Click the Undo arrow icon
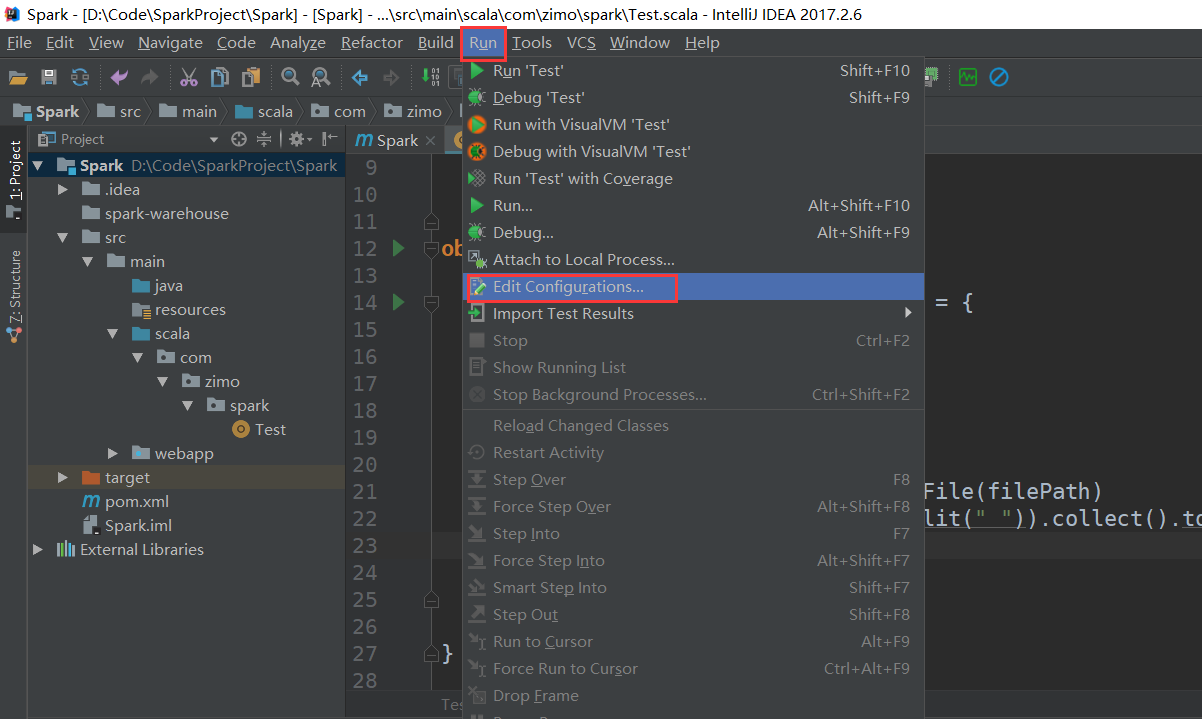Image resolution: width=1202 pixels, height=719 pixels. 120,77
